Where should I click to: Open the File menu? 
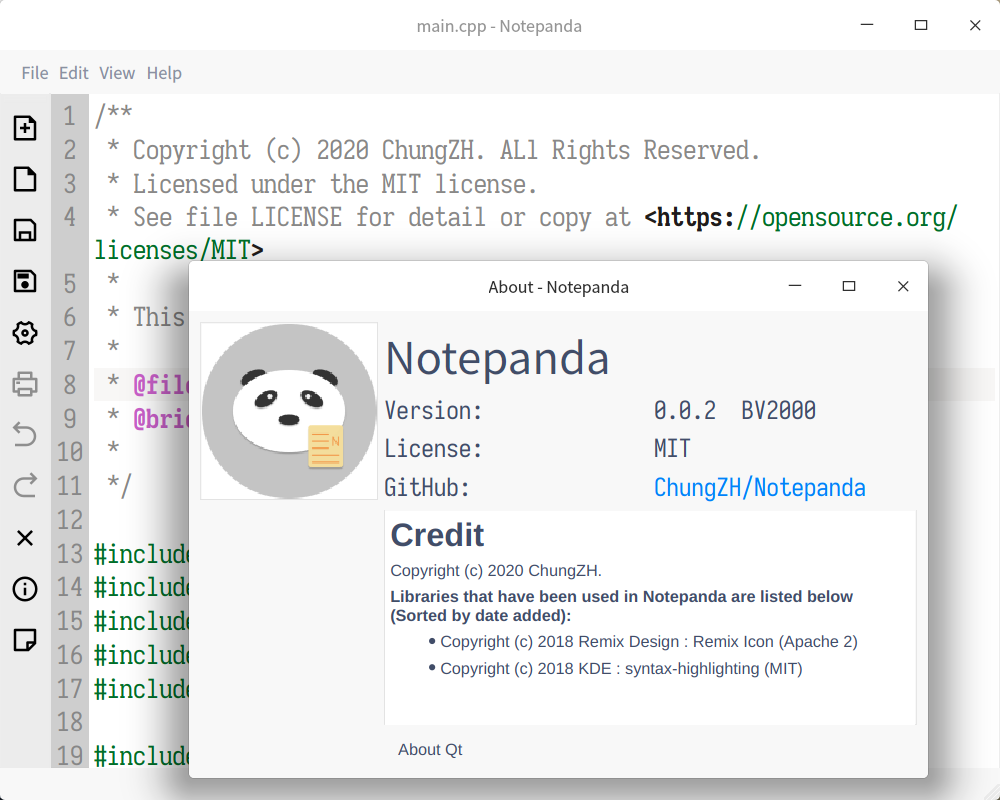point(35,73)
